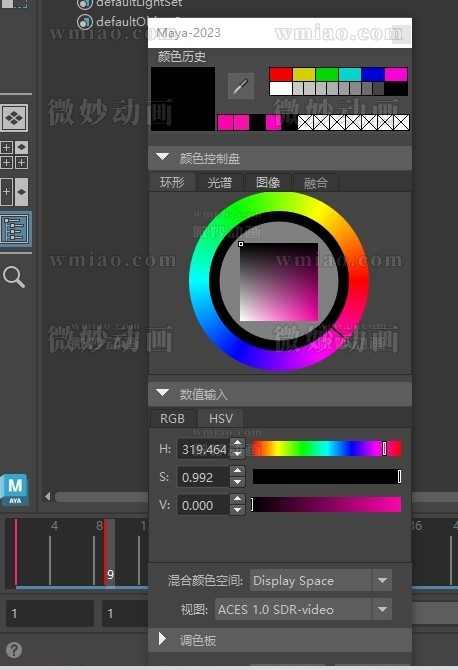Select the defaultObjectSet node icon
Viewport: 458px width, 670px height.
click(x=85, y=21)
